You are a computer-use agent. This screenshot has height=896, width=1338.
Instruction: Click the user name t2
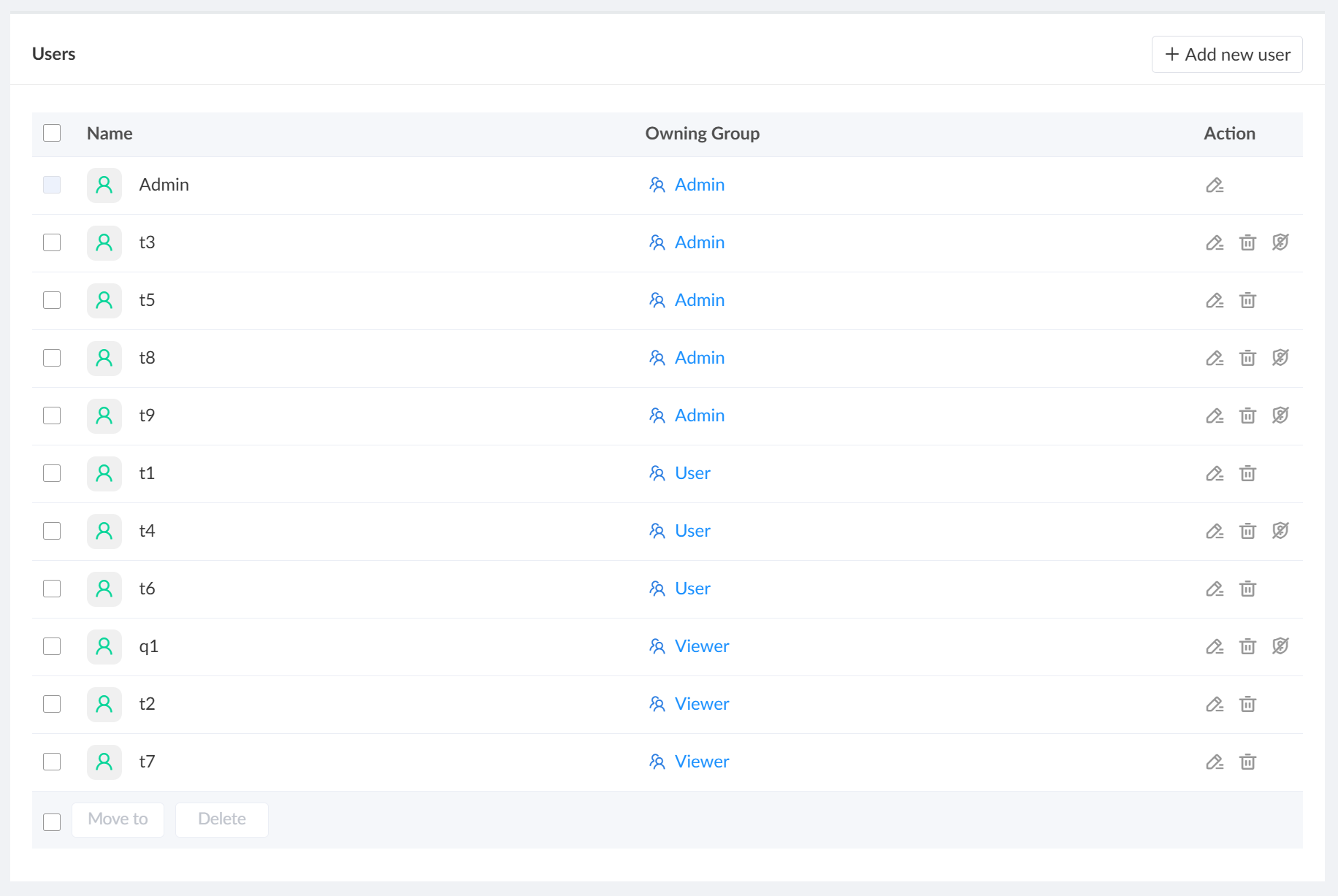click(147, 704)
